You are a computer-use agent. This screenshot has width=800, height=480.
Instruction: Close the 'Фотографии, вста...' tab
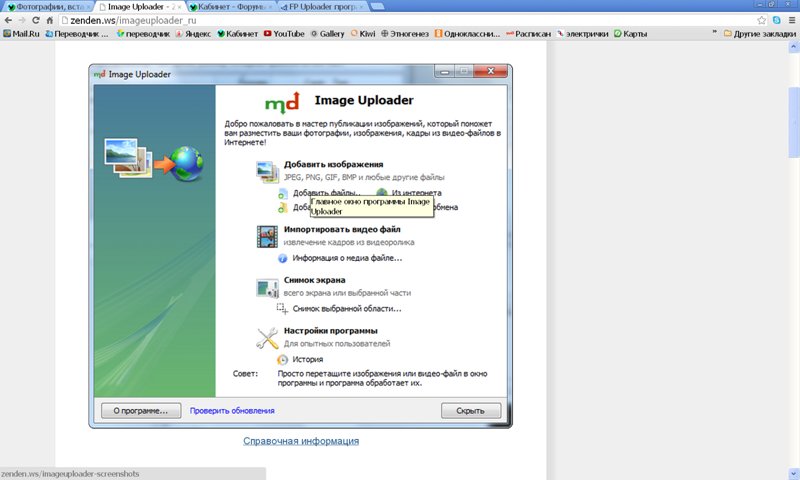[88, 7]
